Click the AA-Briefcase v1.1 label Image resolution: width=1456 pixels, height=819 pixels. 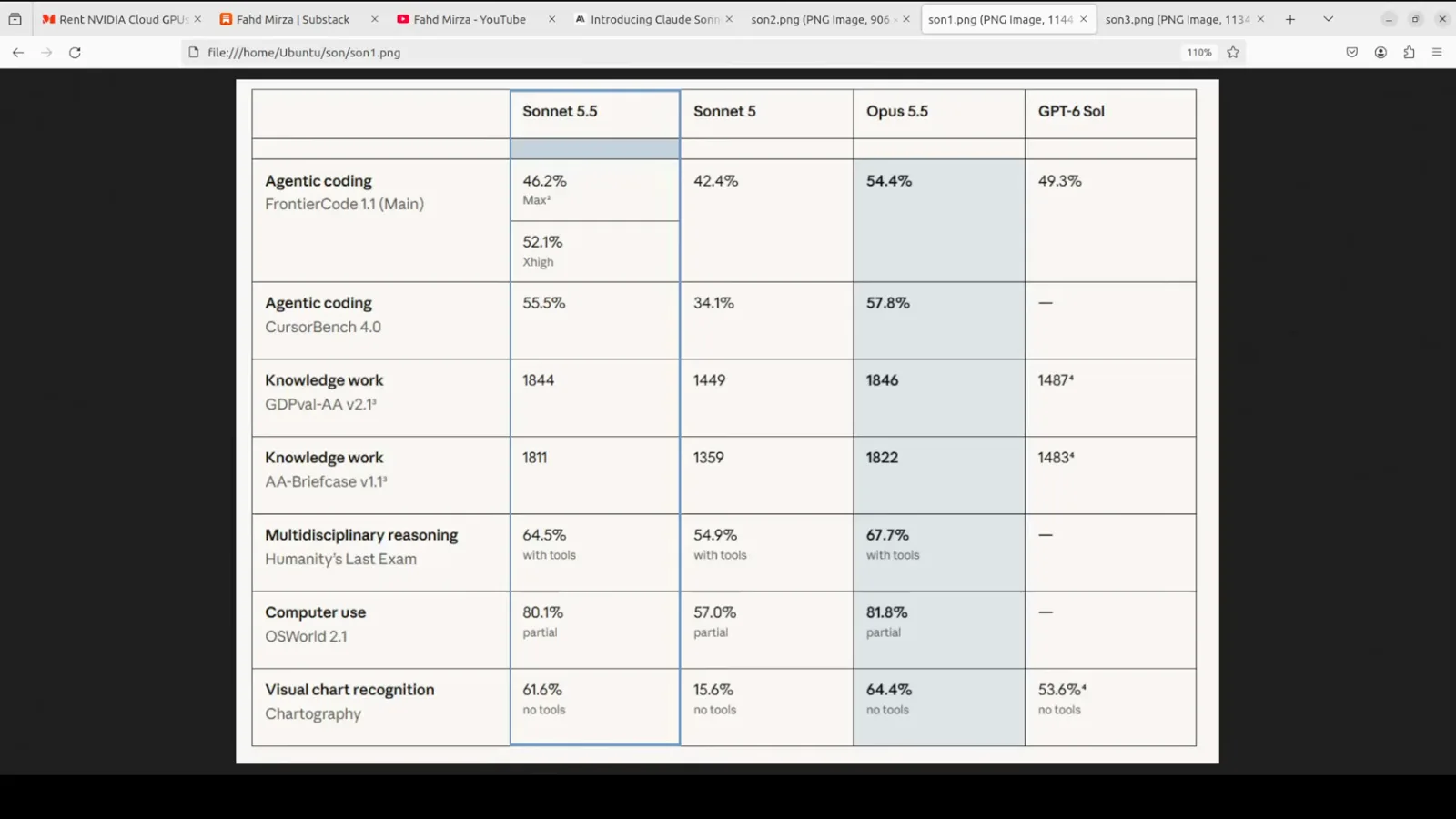pyautogui.click(x=326, y=481)
